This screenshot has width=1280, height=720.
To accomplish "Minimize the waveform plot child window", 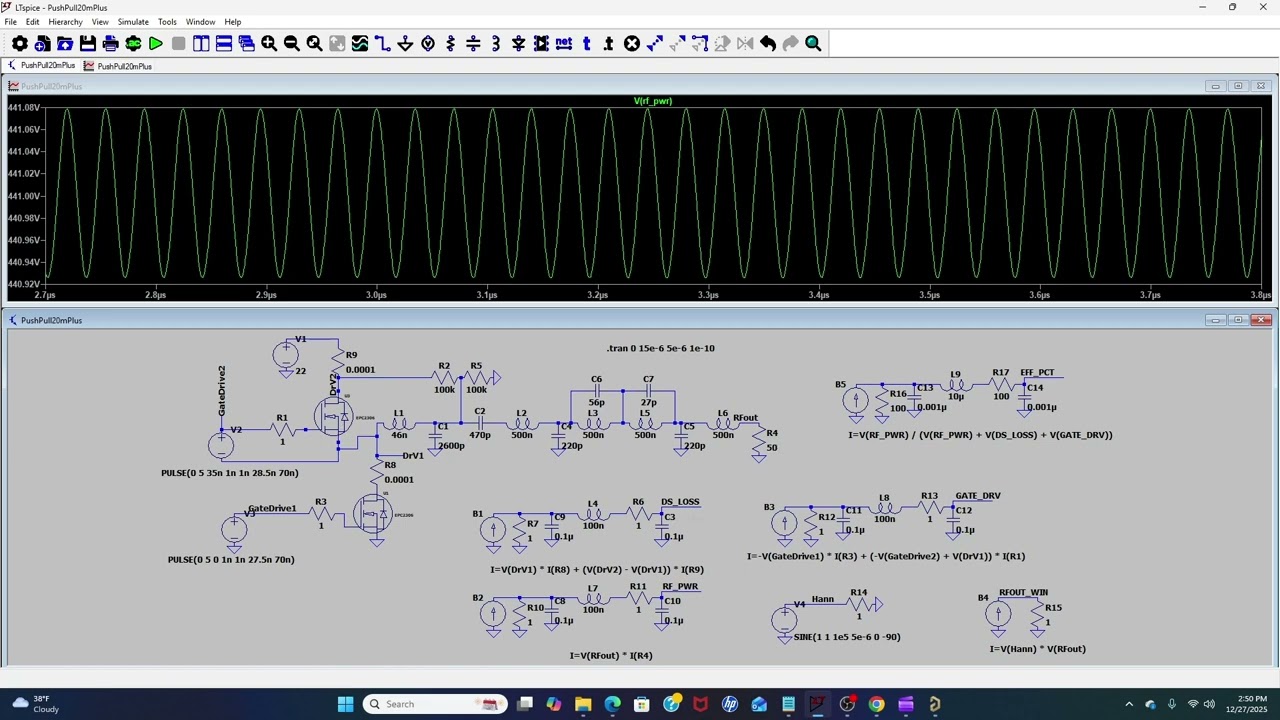I will (1215, 86).
